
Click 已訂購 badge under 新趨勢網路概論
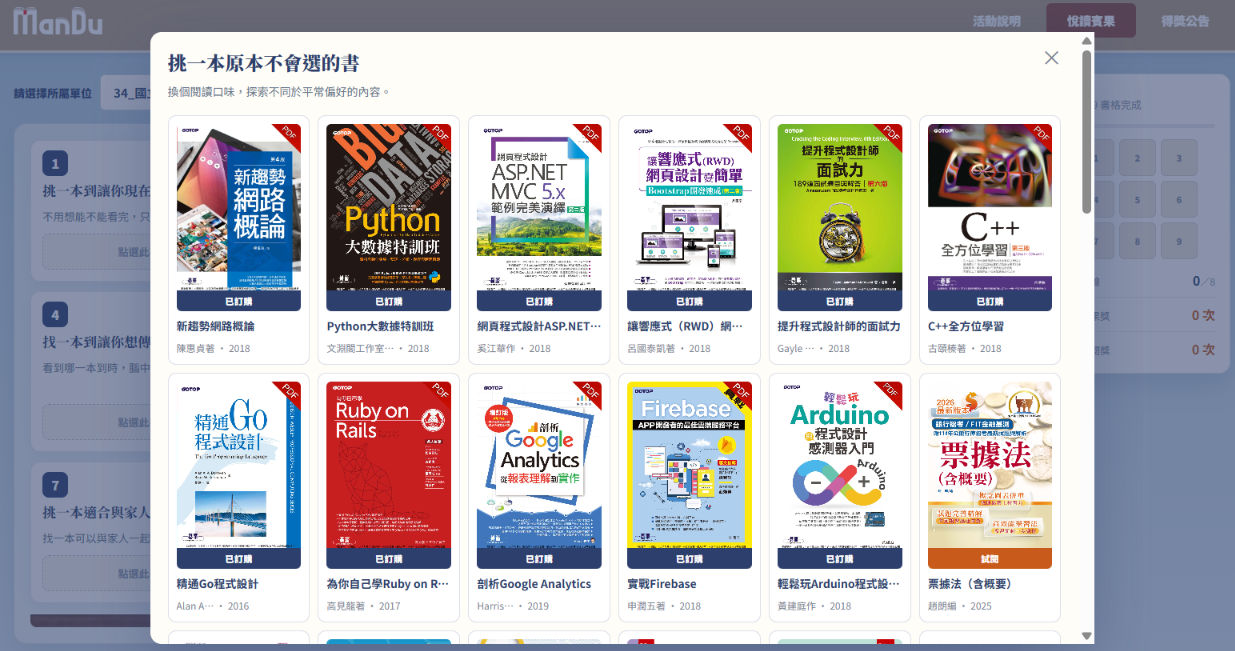(239, 301)
